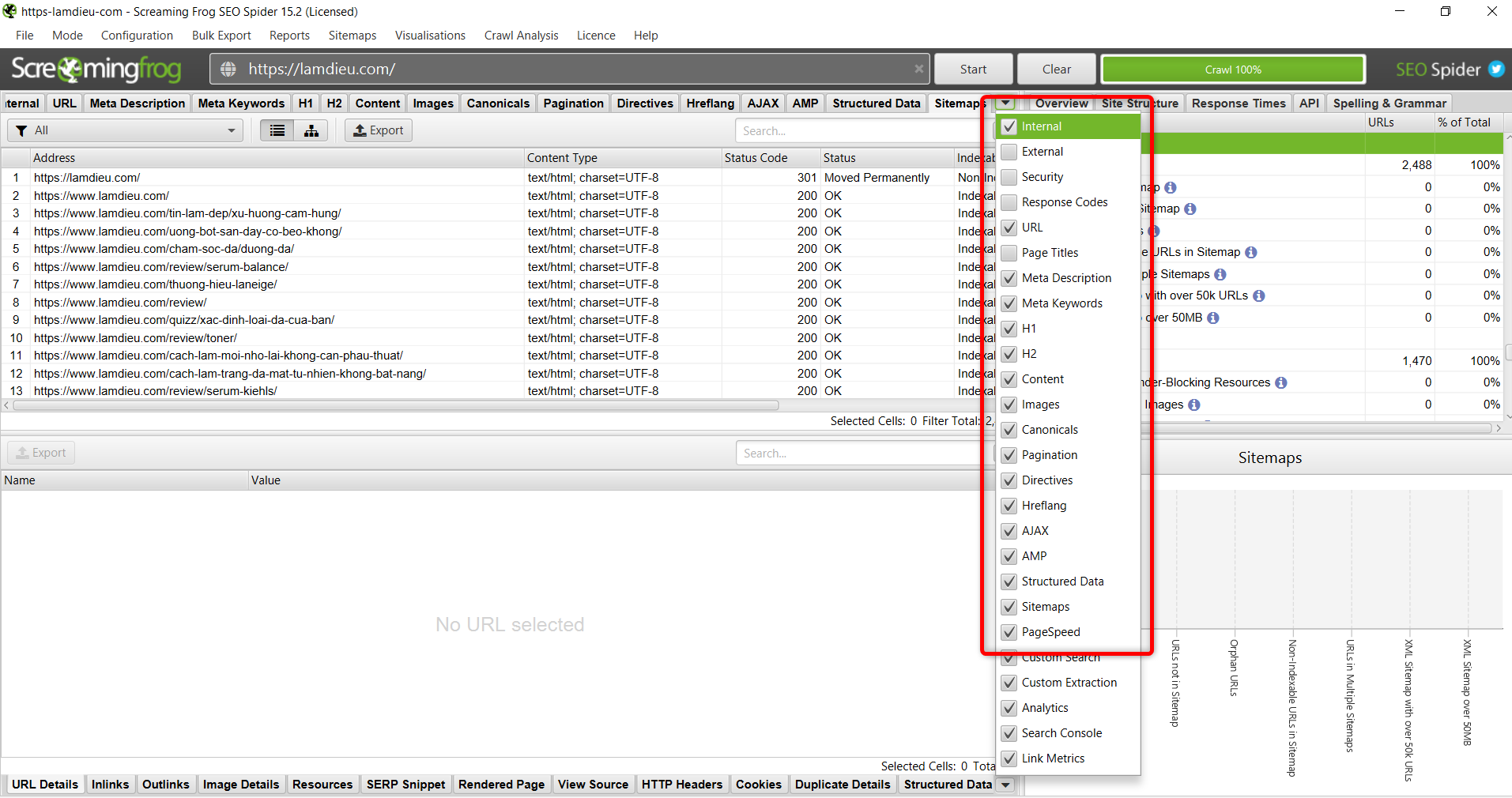Enable the External tab checkbox
The width and height of the screenshot is (1512, 798).
coord(1009,152)
